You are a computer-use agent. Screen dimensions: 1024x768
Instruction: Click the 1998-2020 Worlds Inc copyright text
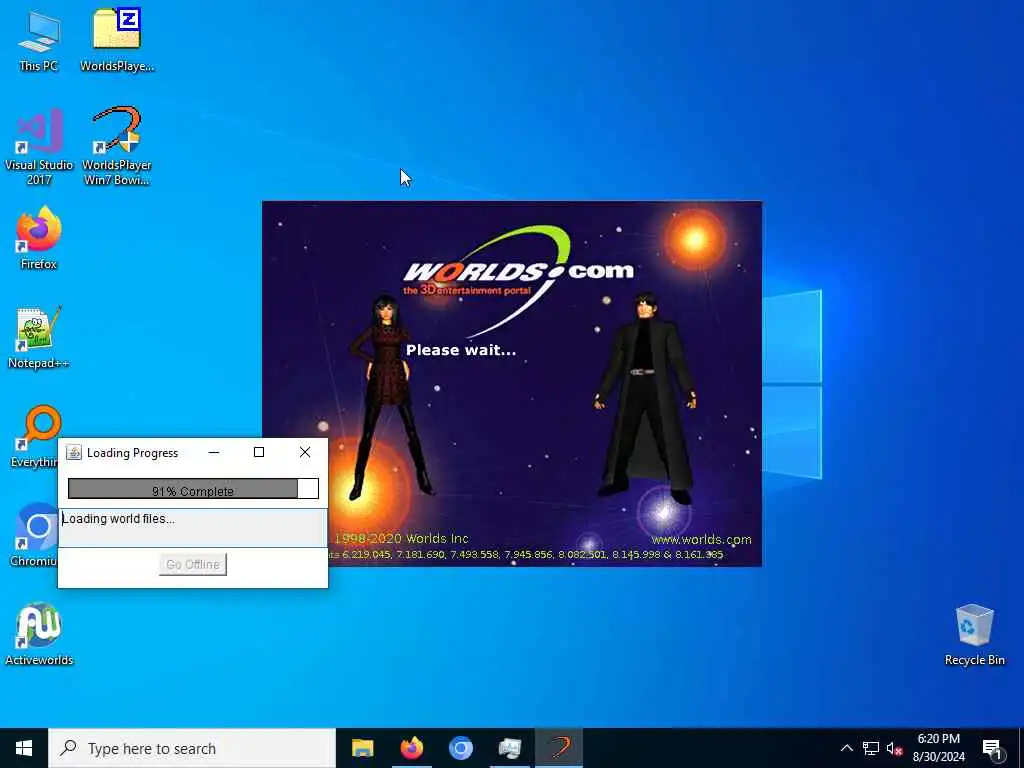click(x=401, y=539)
